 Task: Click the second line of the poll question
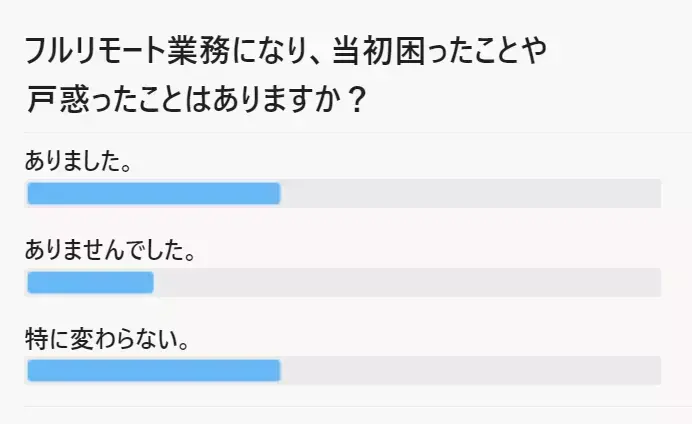point(196,99)
